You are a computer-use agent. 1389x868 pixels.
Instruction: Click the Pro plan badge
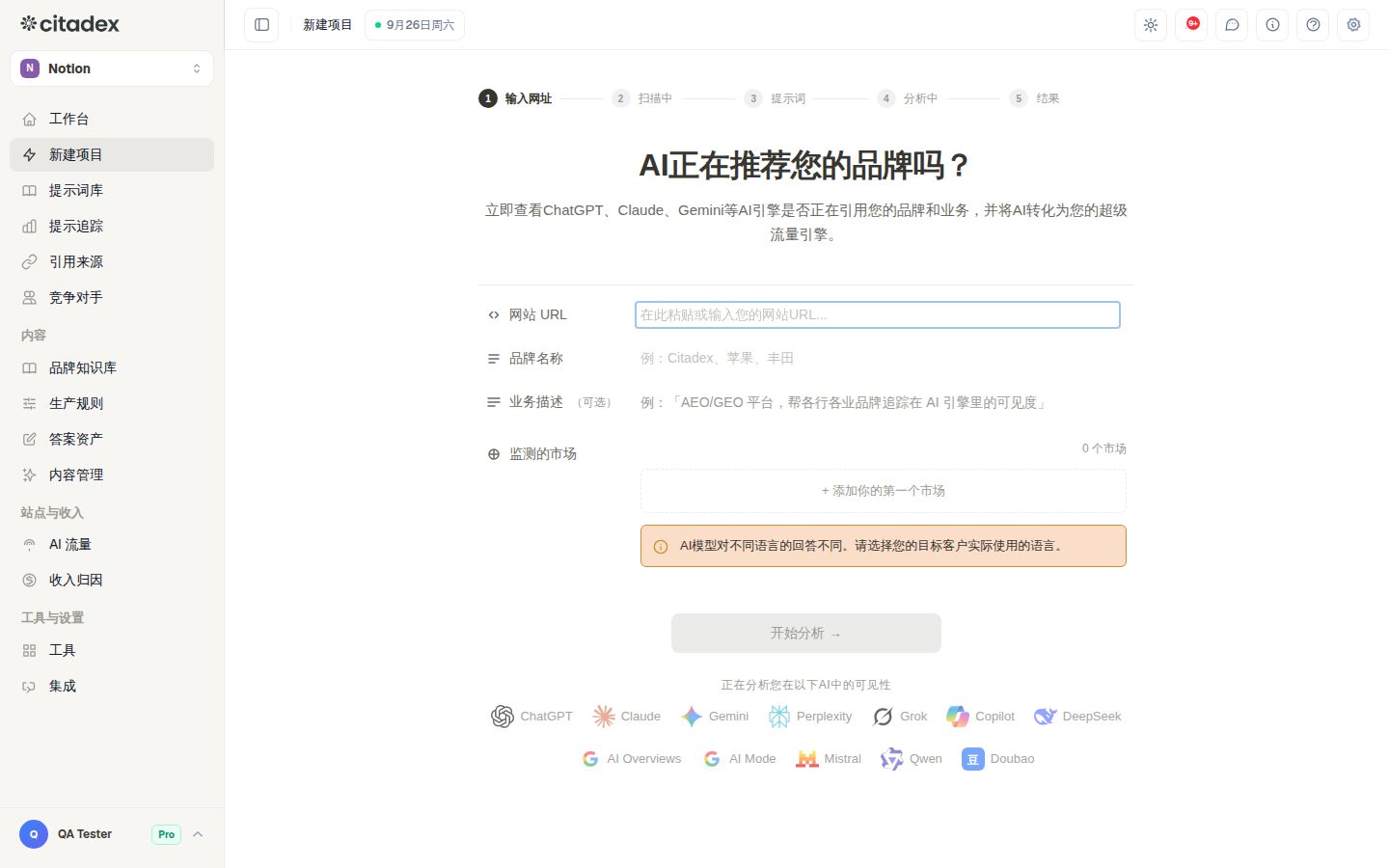pos(166,834)
